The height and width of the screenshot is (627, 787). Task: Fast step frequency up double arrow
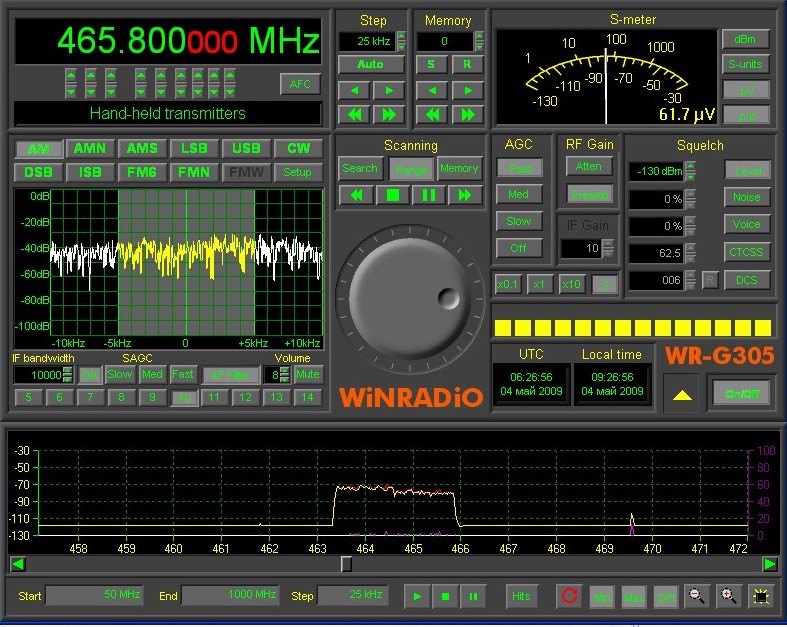(388, 115)
